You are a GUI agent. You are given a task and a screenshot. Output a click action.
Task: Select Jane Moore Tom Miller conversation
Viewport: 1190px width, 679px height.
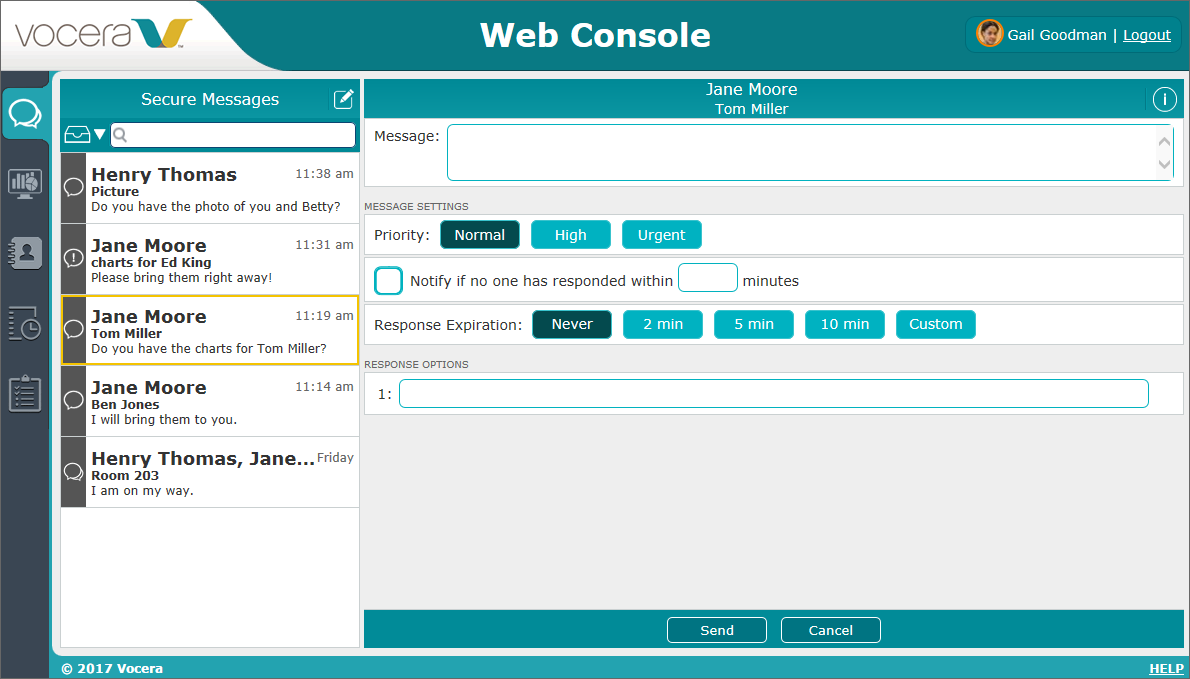click(x=209, y=330)
